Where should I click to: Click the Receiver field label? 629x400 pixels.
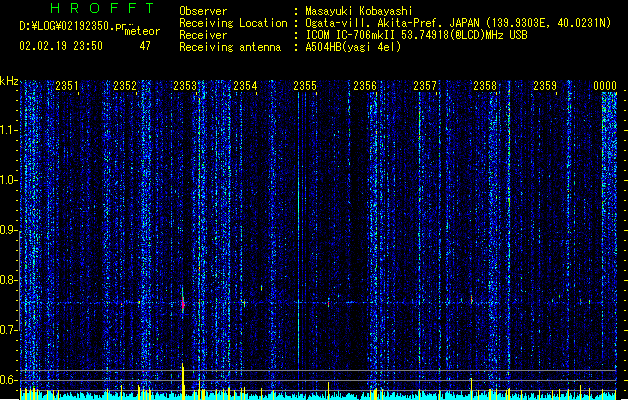203,35
